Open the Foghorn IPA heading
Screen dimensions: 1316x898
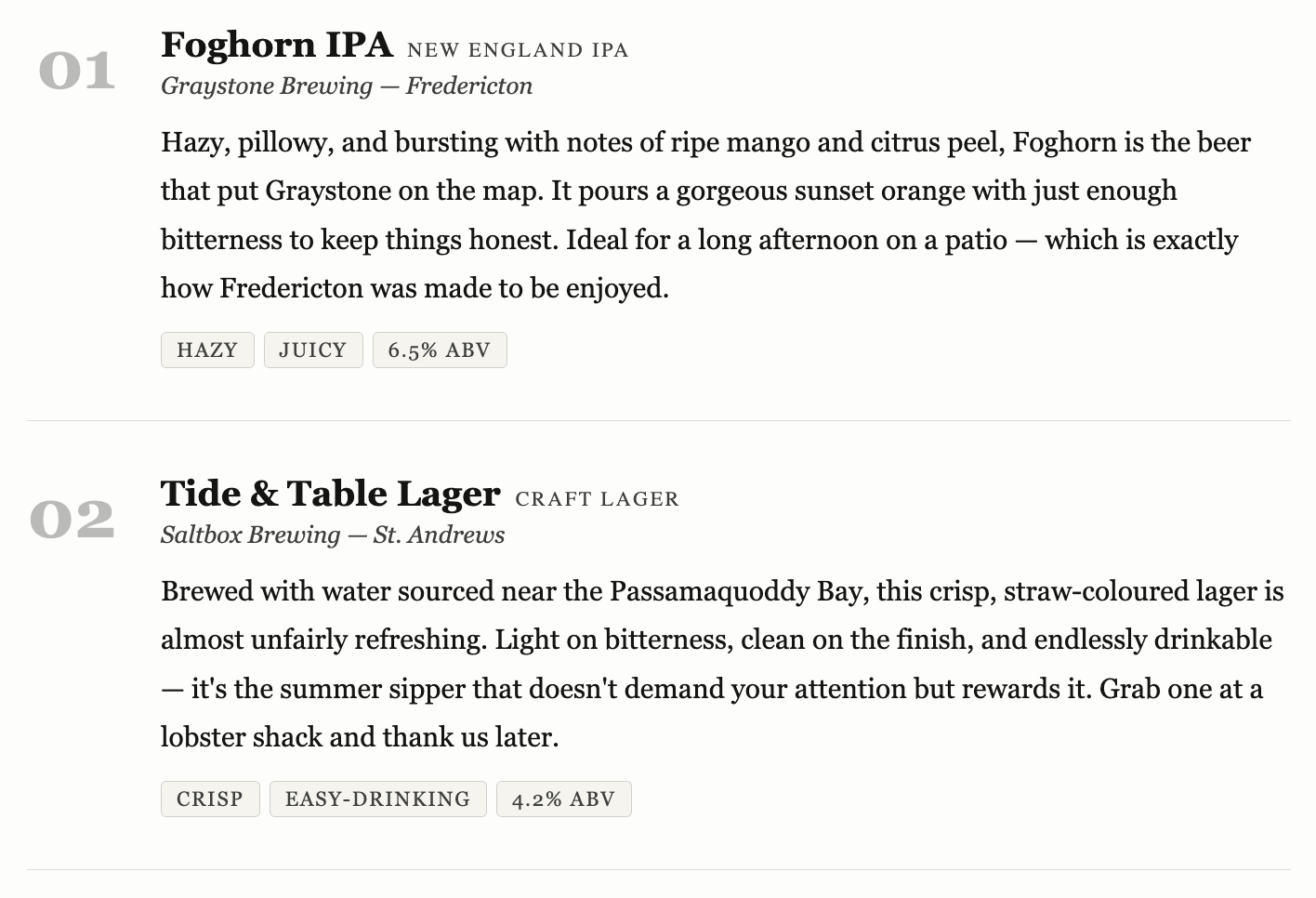tap(277, 45)
